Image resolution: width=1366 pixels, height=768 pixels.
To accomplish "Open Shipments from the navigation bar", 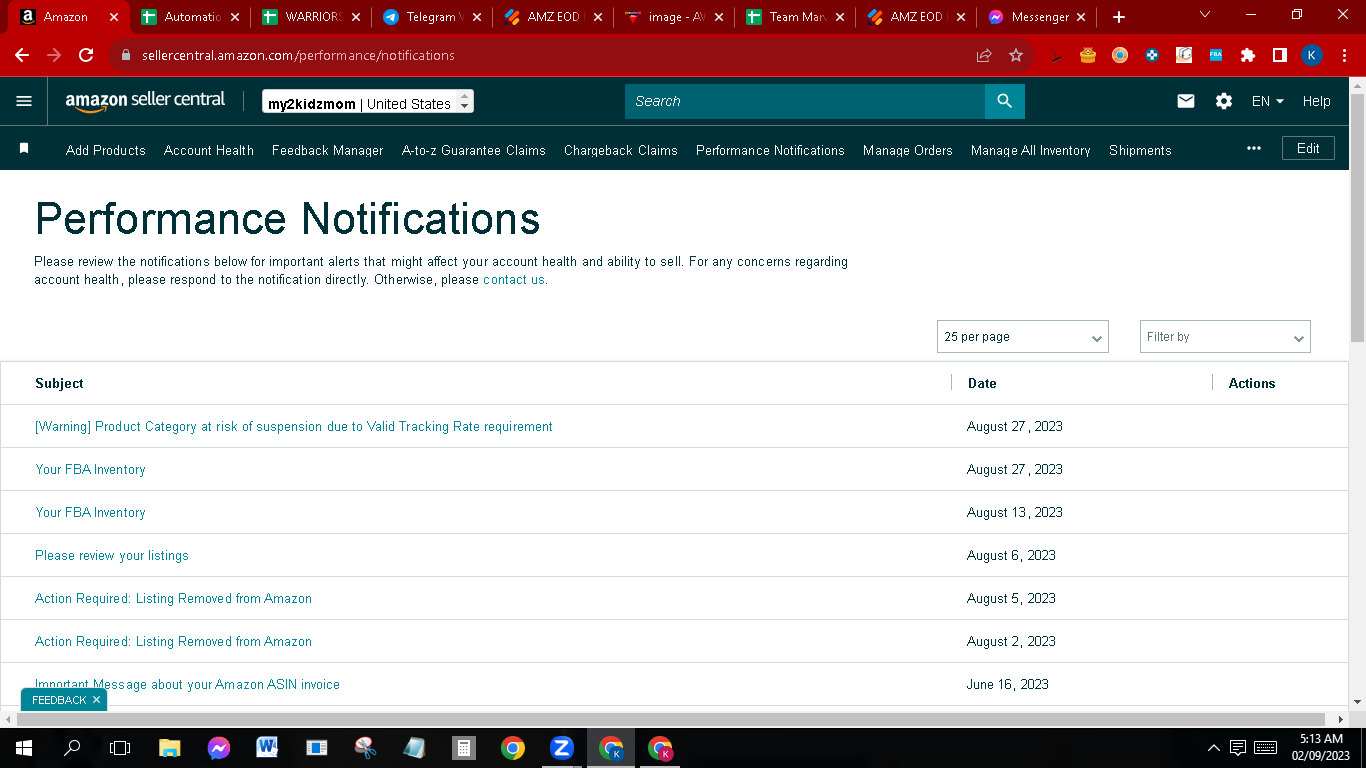I will [1140, 150].
